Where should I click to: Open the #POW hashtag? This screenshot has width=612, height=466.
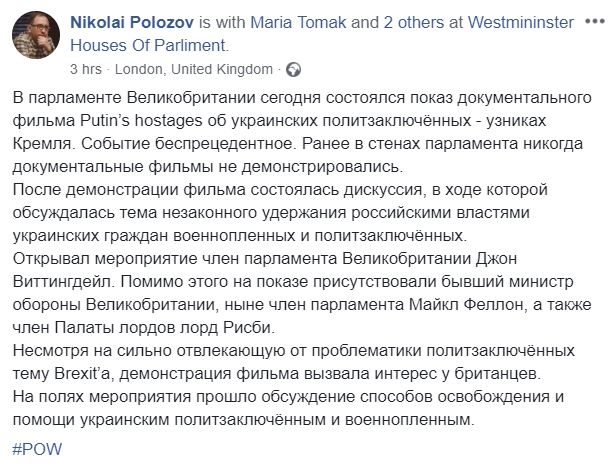pyautogui.click(x=37, y=449)
